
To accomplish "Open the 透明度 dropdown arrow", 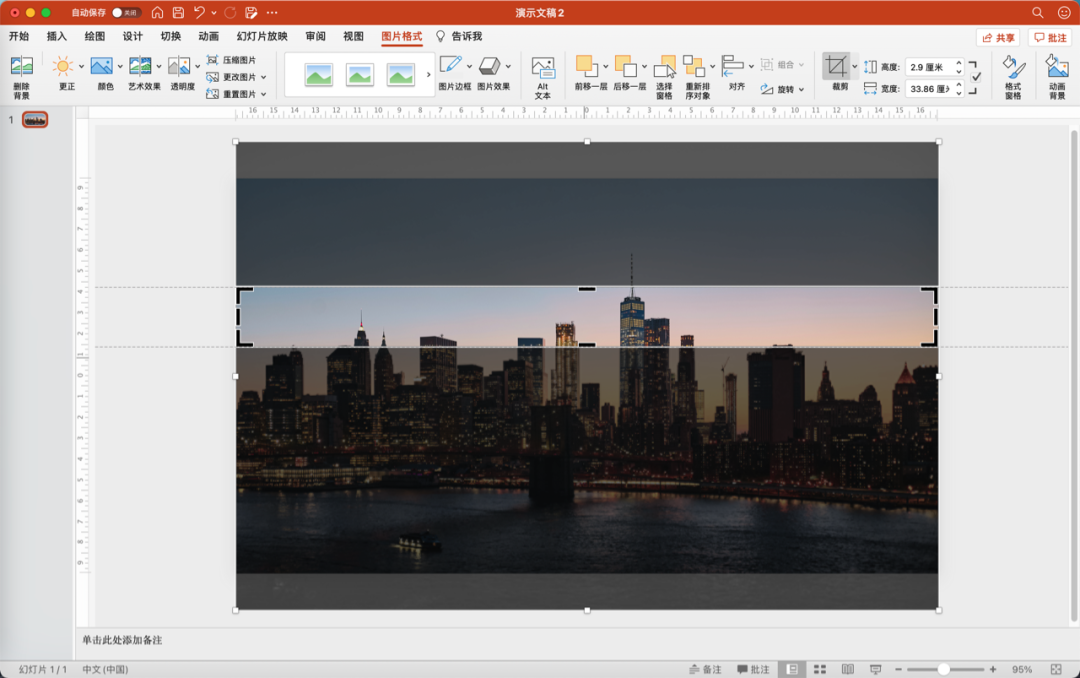I will click(x=198, y=67).
